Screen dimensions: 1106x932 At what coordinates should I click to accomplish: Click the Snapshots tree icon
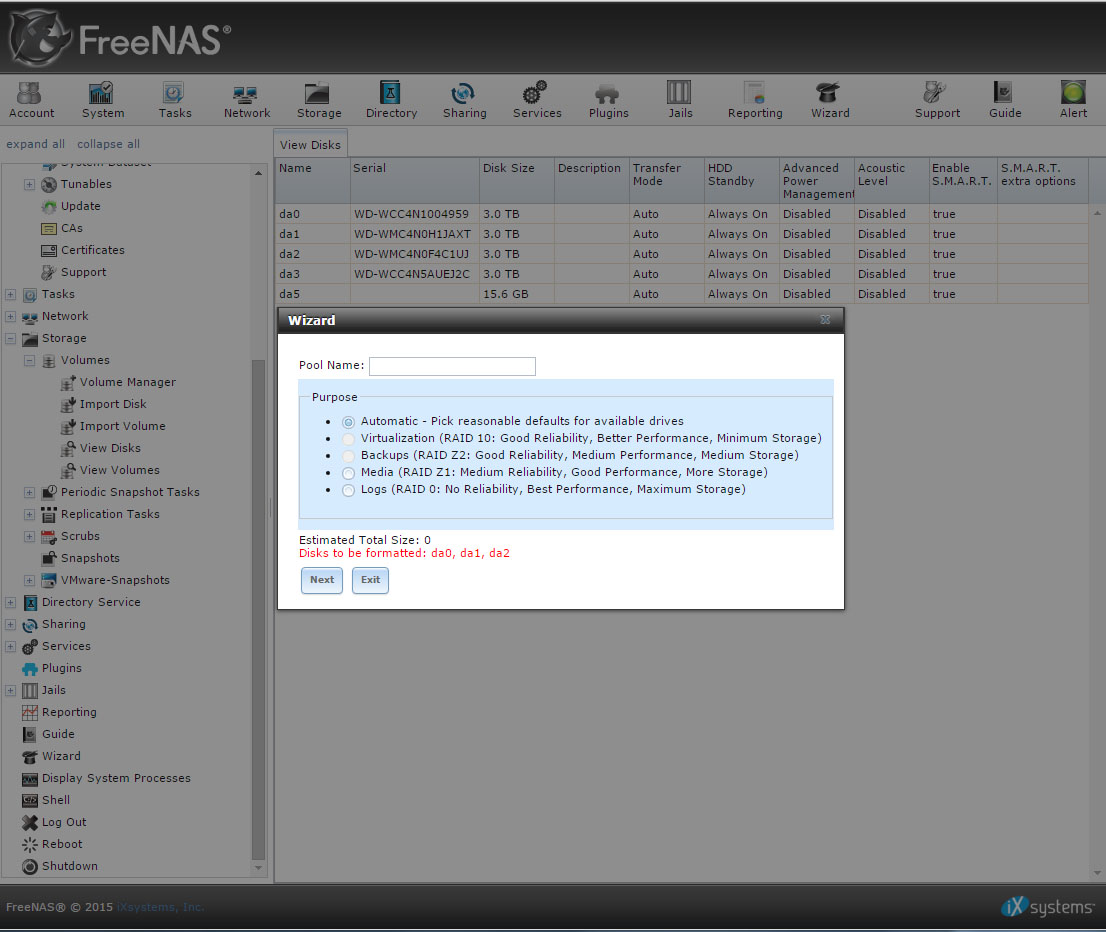pos(49,558)
